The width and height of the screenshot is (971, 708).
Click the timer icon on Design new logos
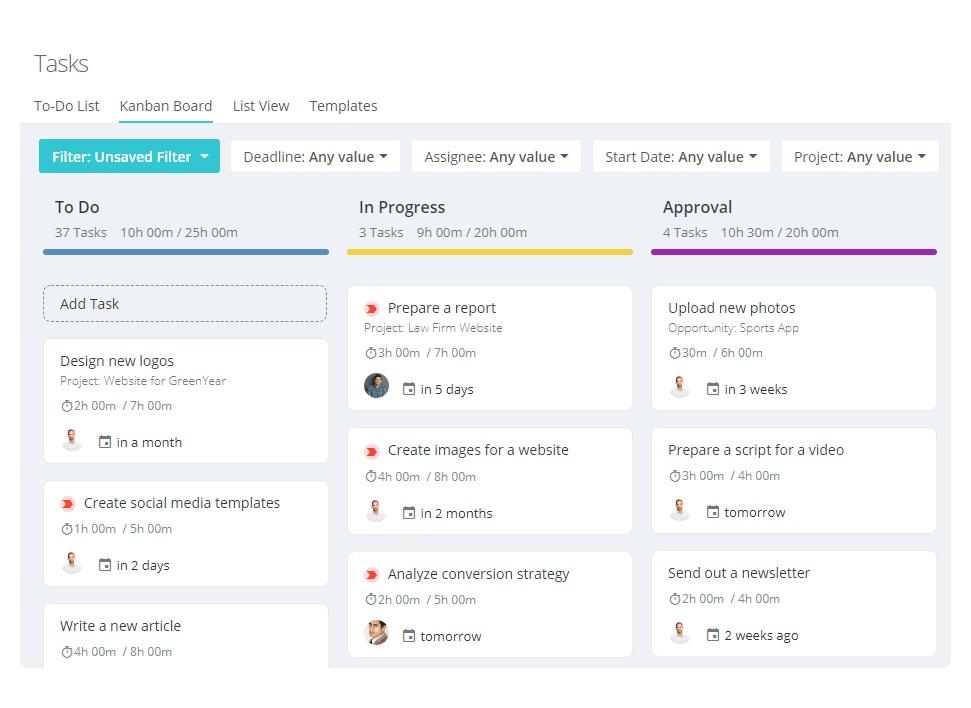(x=66, y=406)
